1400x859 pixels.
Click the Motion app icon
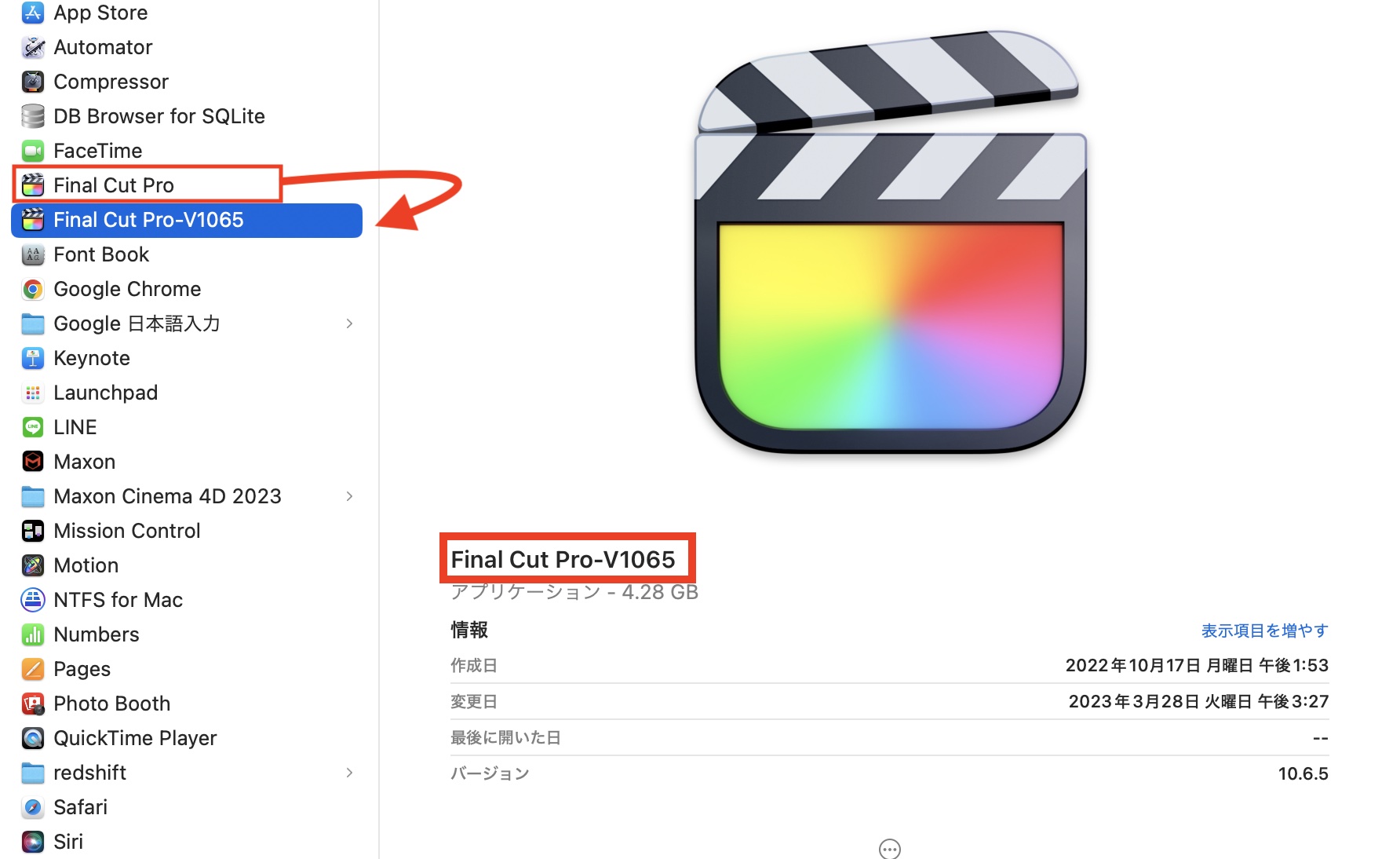(x=33, y=565)
